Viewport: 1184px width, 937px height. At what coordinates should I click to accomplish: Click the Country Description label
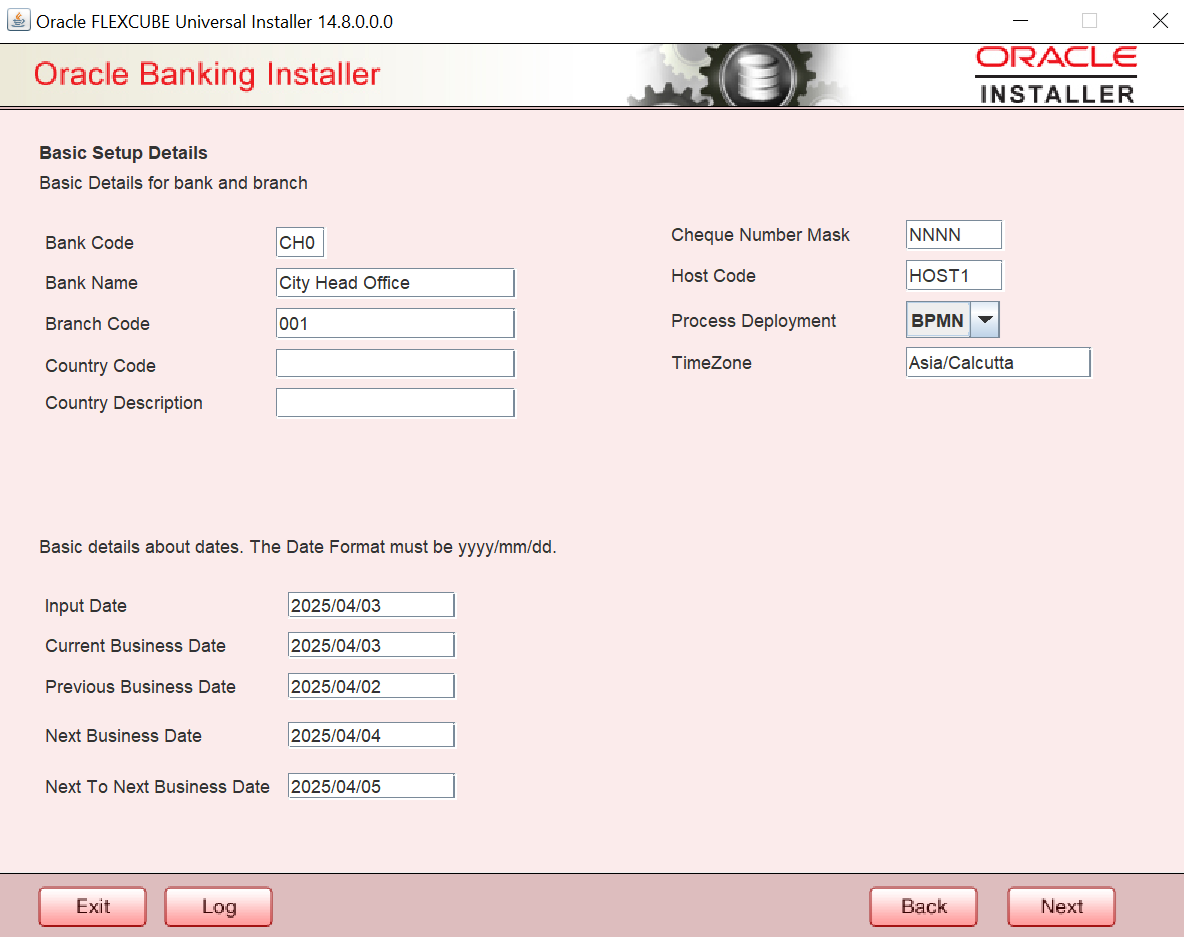124,402
